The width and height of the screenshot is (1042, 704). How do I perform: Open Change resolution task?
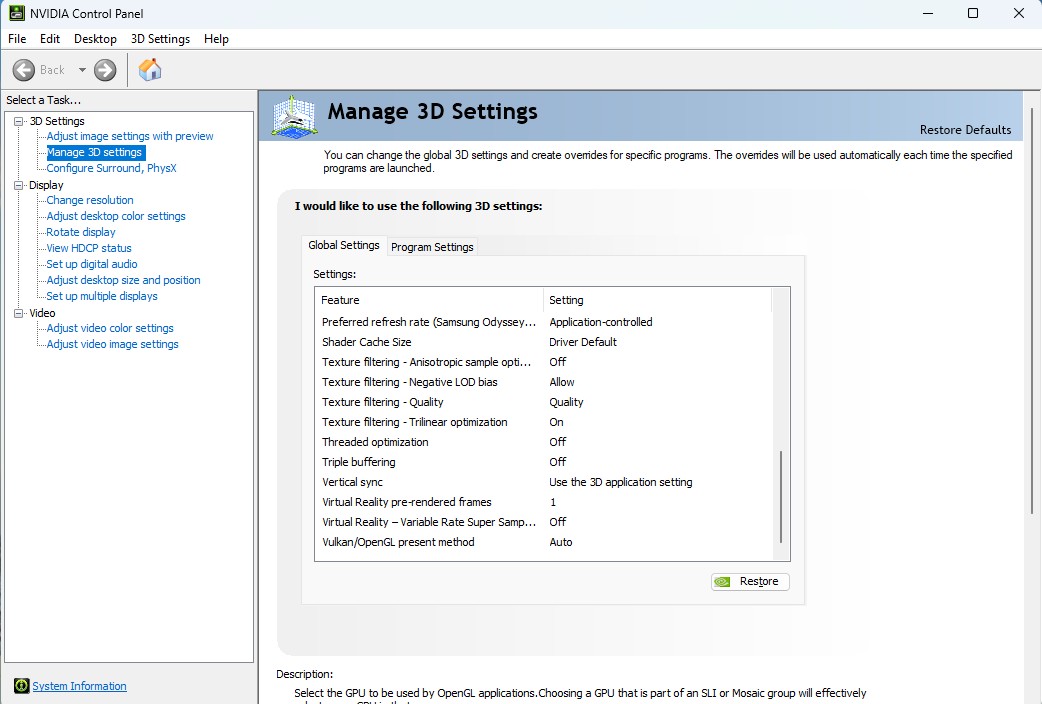90,200
